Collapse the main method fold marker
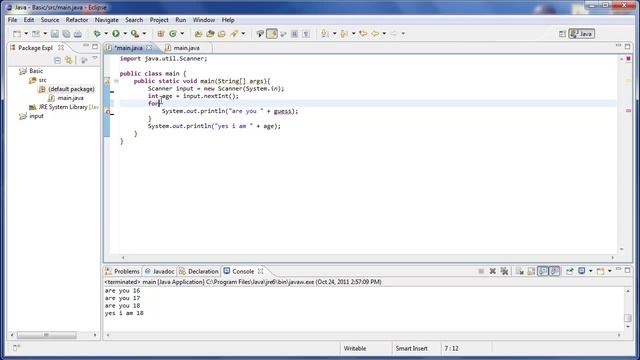640x360 pixels. tap(116, 81)
